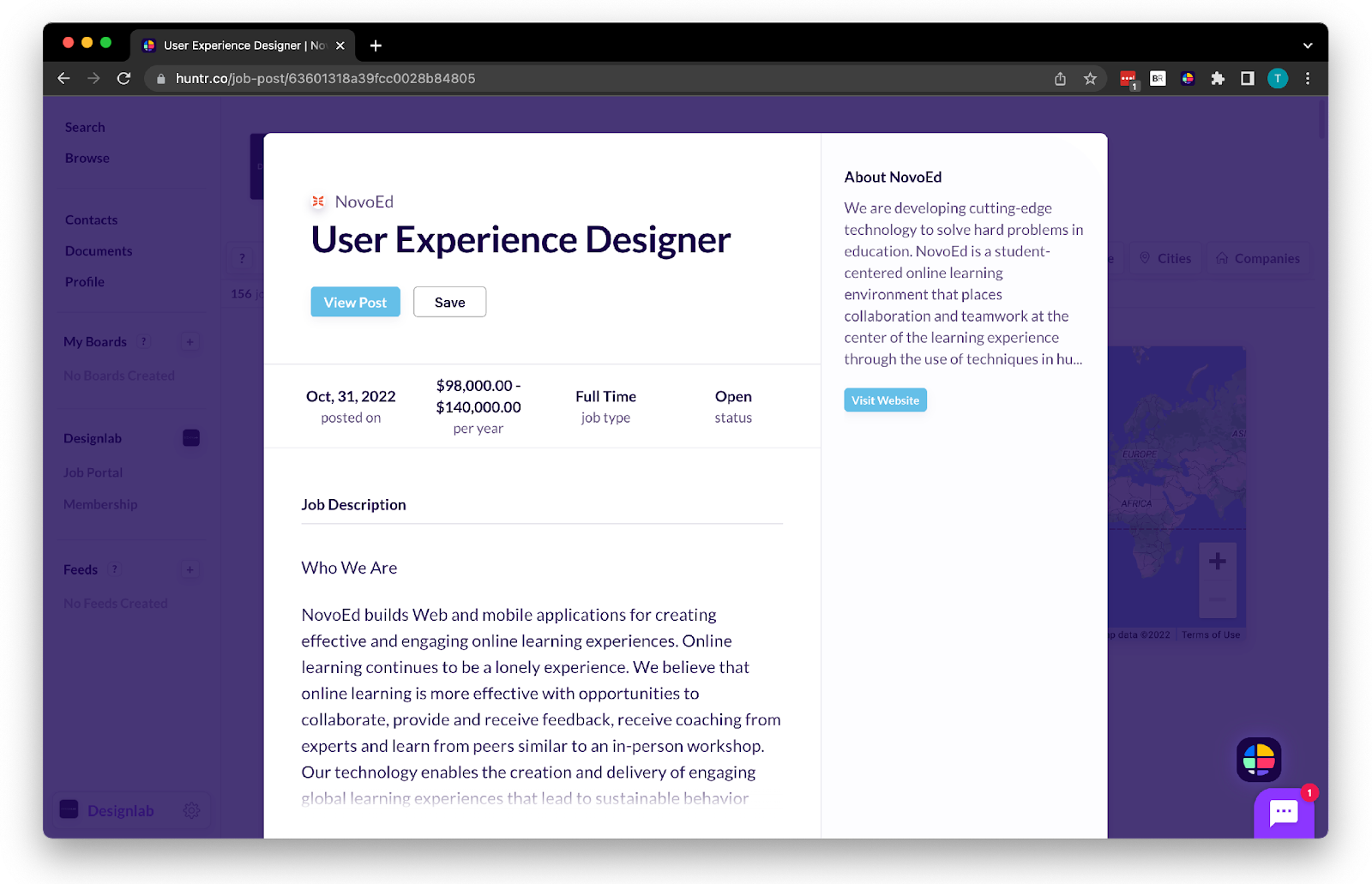1372x884 pixels.
Task: Go back to the previous page
Action: coord(63,78)
